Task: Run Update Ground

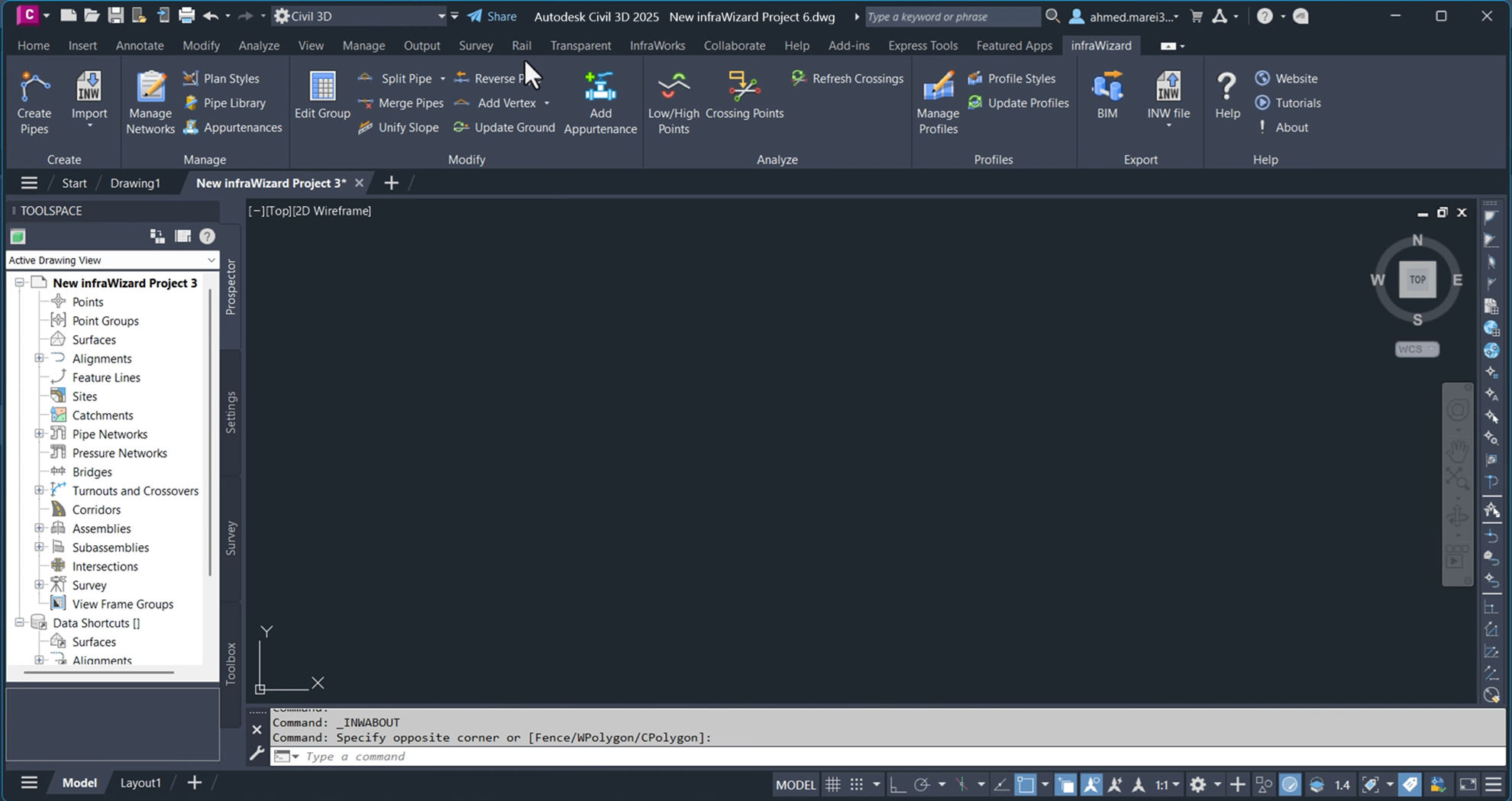Action: [504, 127]
